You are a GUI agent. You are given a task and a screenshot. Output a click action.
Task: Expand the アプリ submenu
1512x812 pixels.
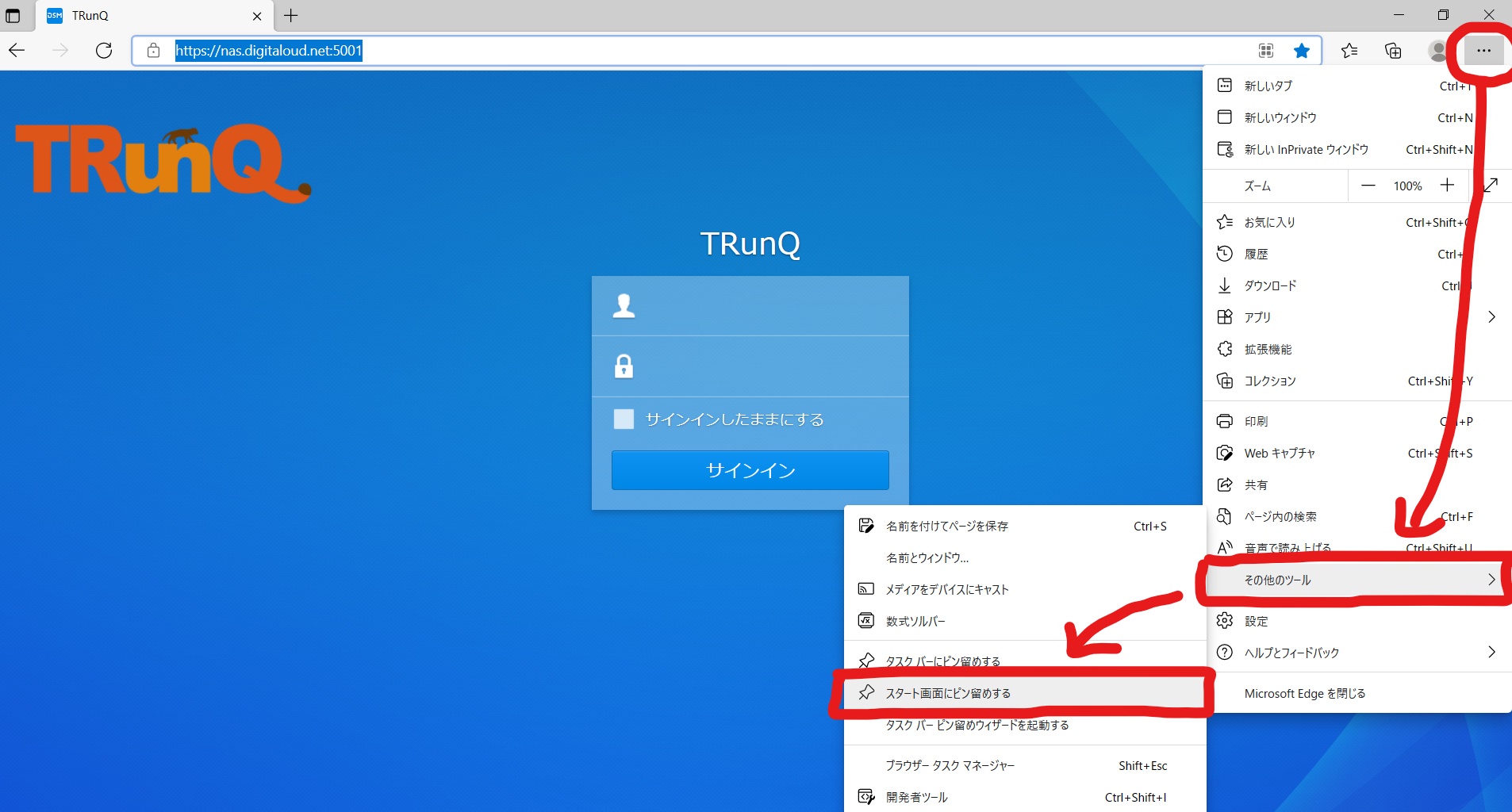tap(1357, 317)
